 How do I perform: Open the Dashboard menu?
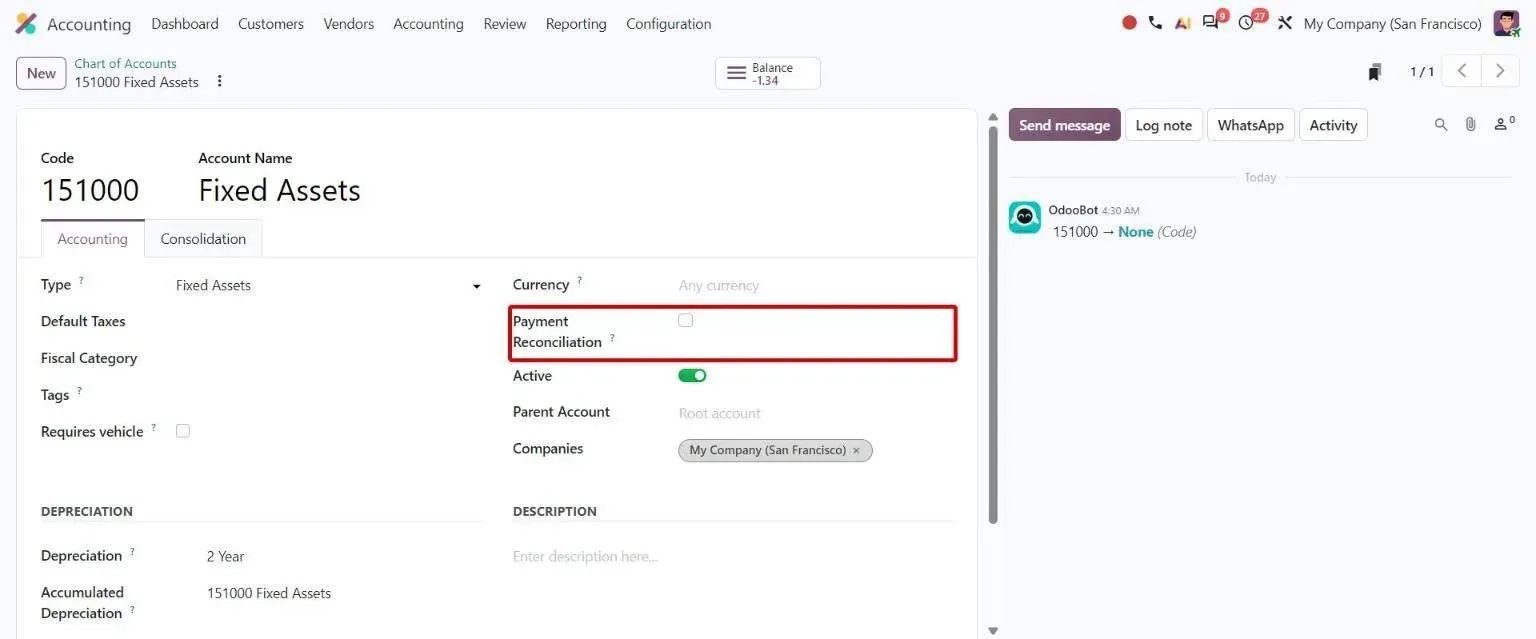tap(185, 24)
